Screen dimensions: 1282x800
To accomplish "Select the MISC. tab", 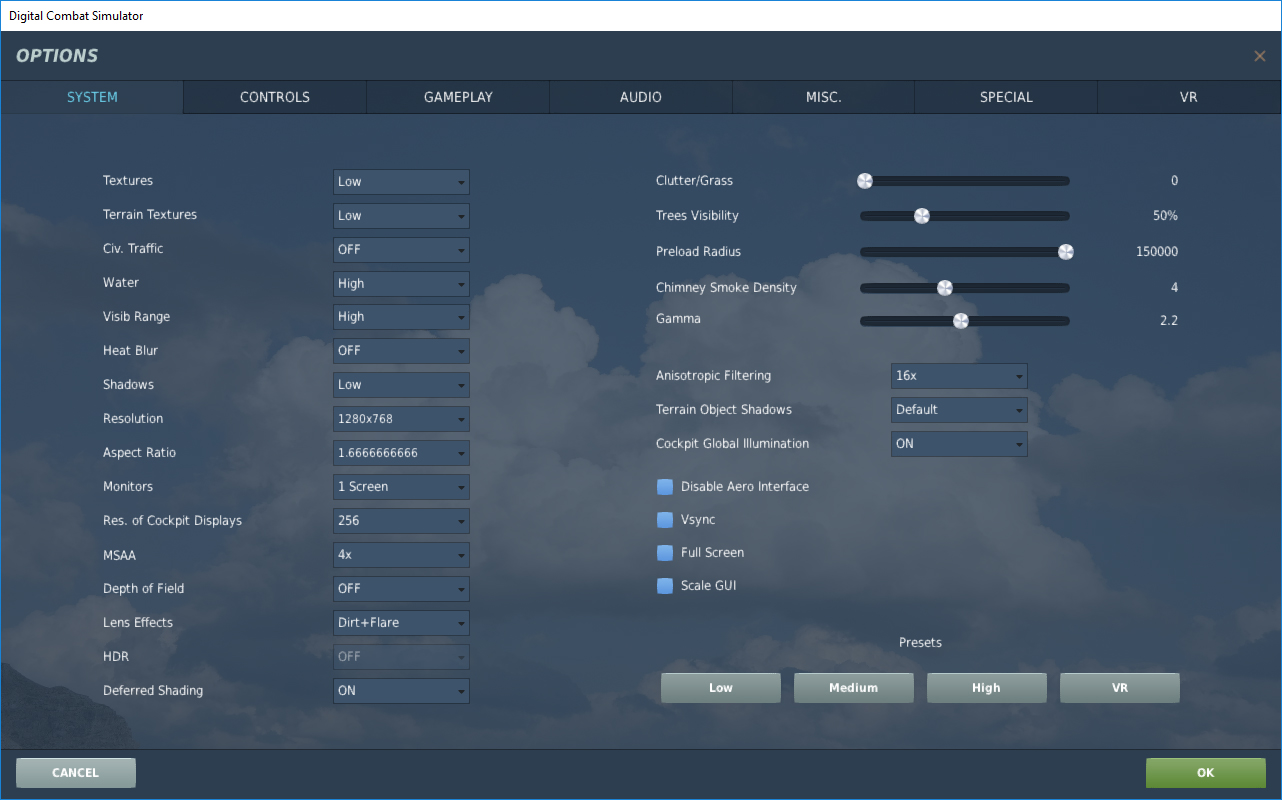I will 824,97.
